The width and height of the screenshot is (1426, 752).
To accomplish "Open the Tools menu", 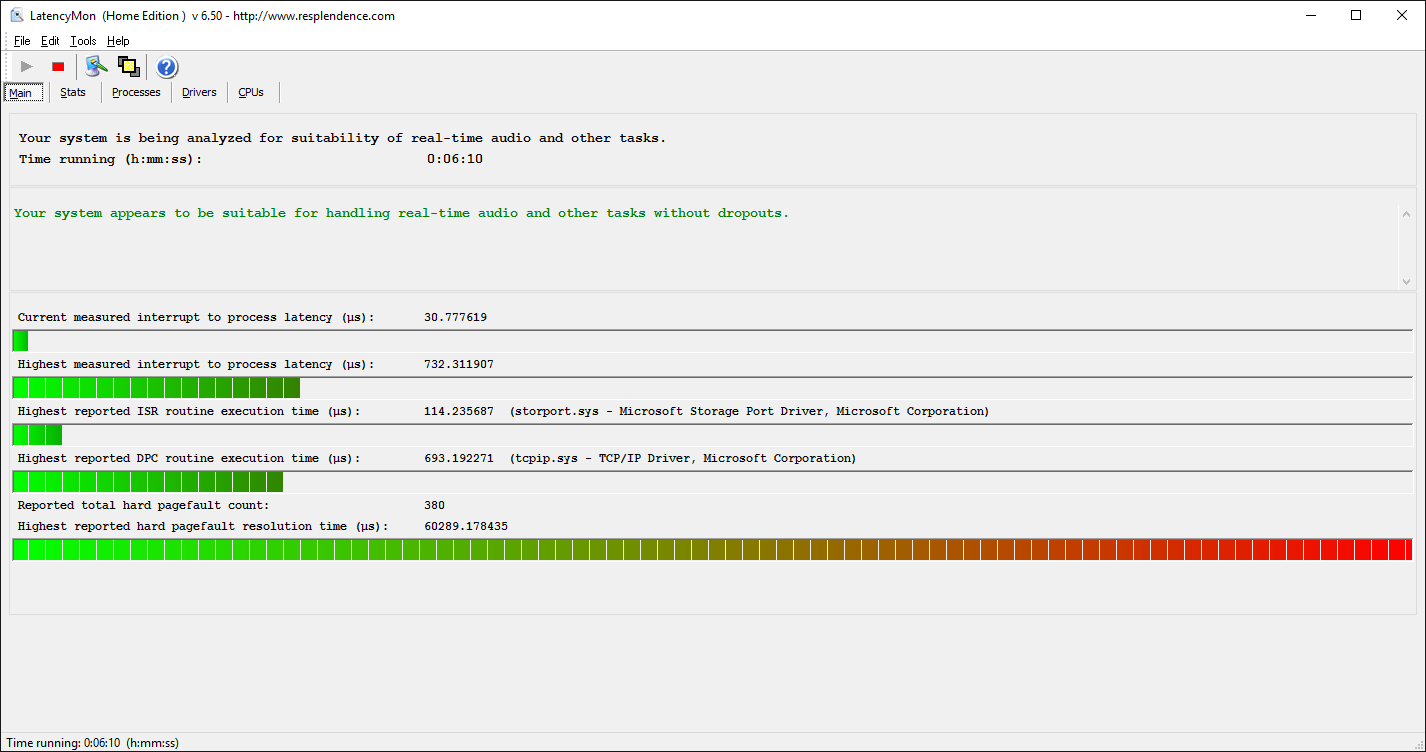I will [x=83, y=41].
